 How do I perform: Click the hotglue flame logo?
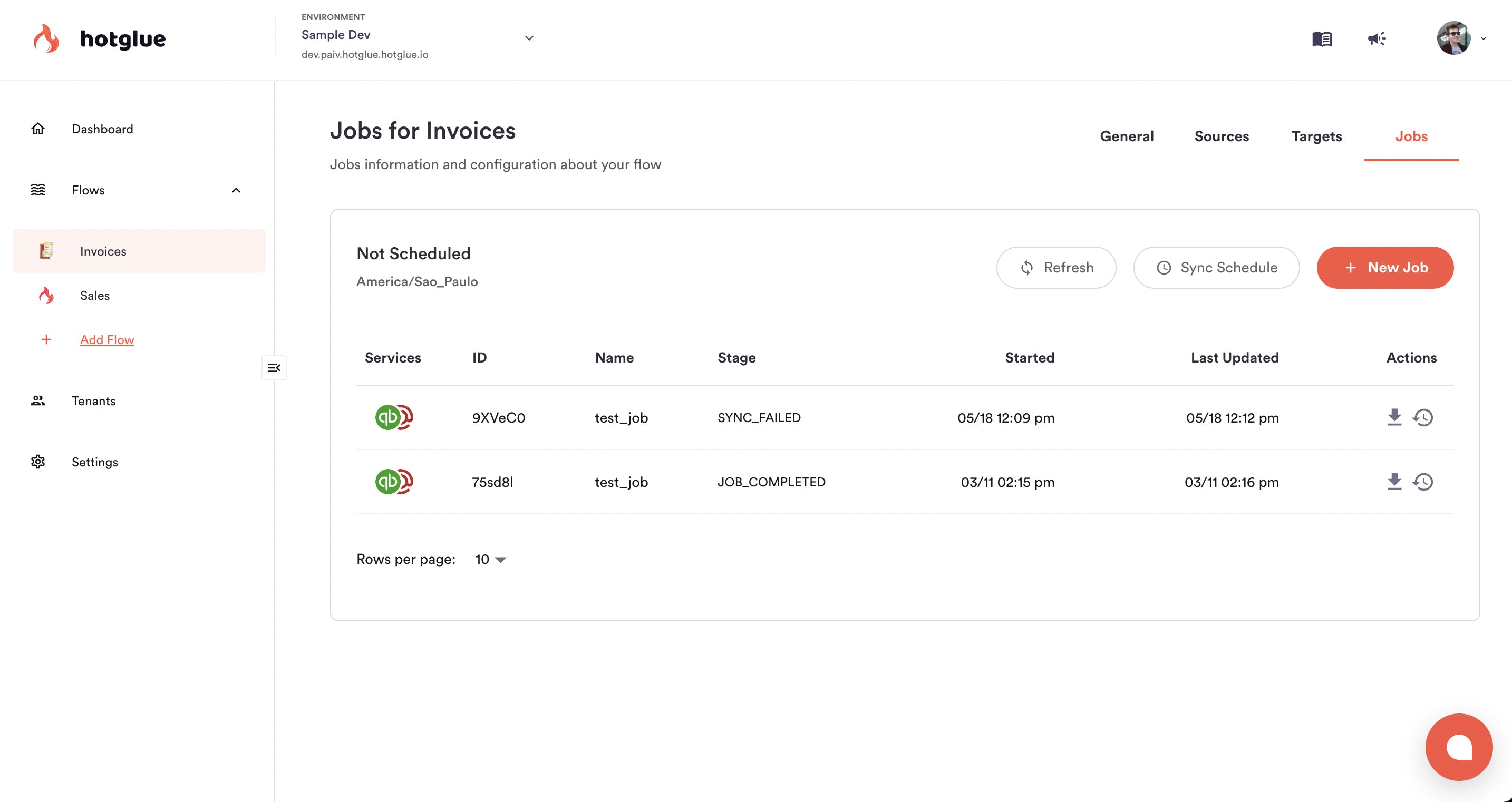tap(46, 38)
